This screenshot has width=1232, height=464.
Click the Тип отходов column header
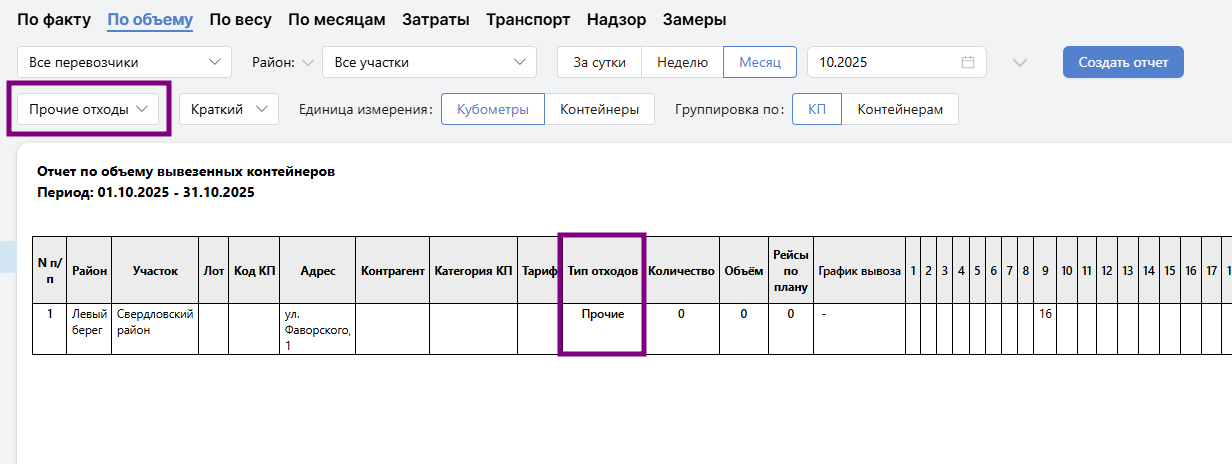[x=602, y=270]
